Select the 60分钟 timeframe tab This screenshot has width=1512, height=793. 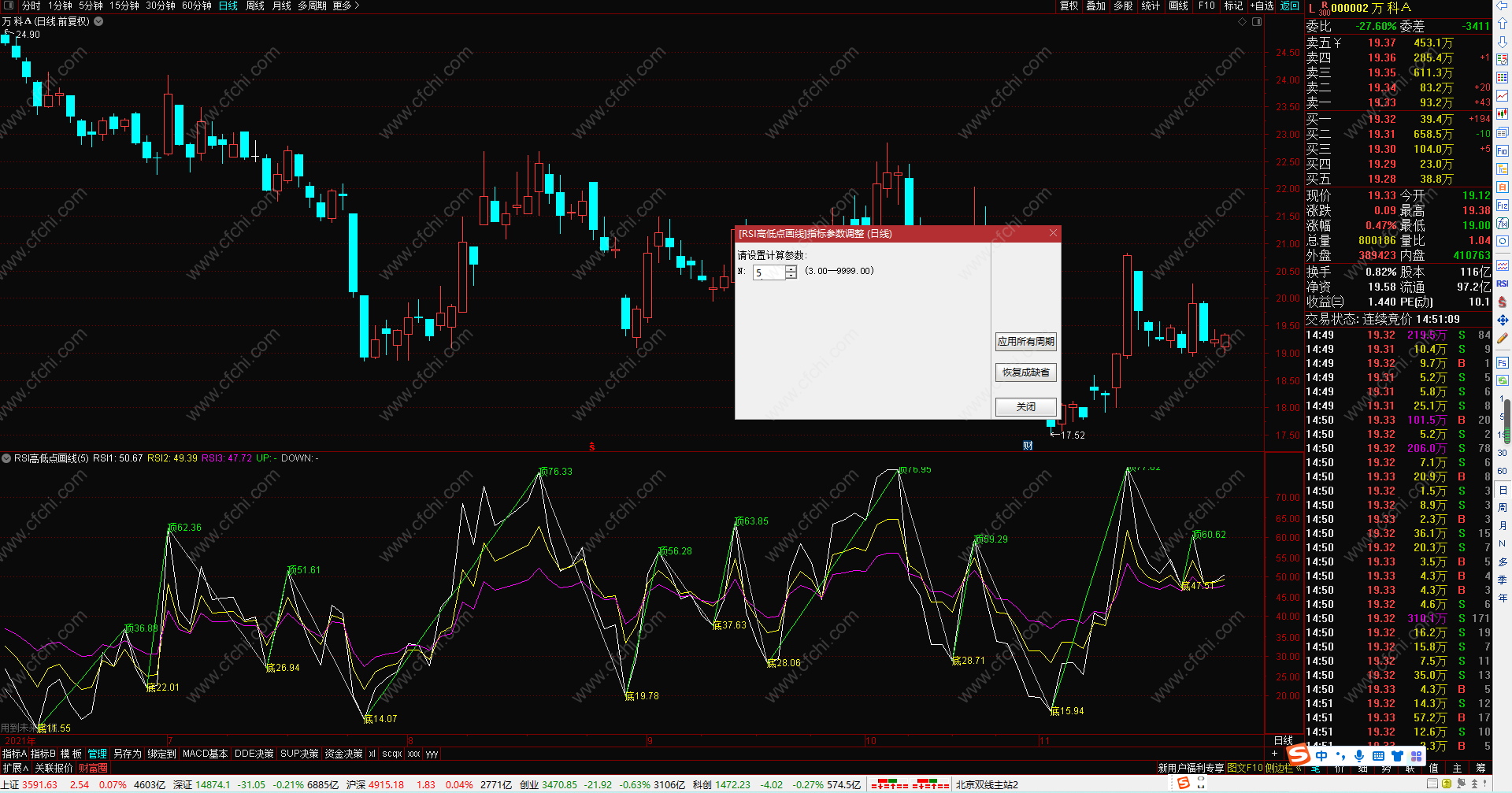pos(197,6)
